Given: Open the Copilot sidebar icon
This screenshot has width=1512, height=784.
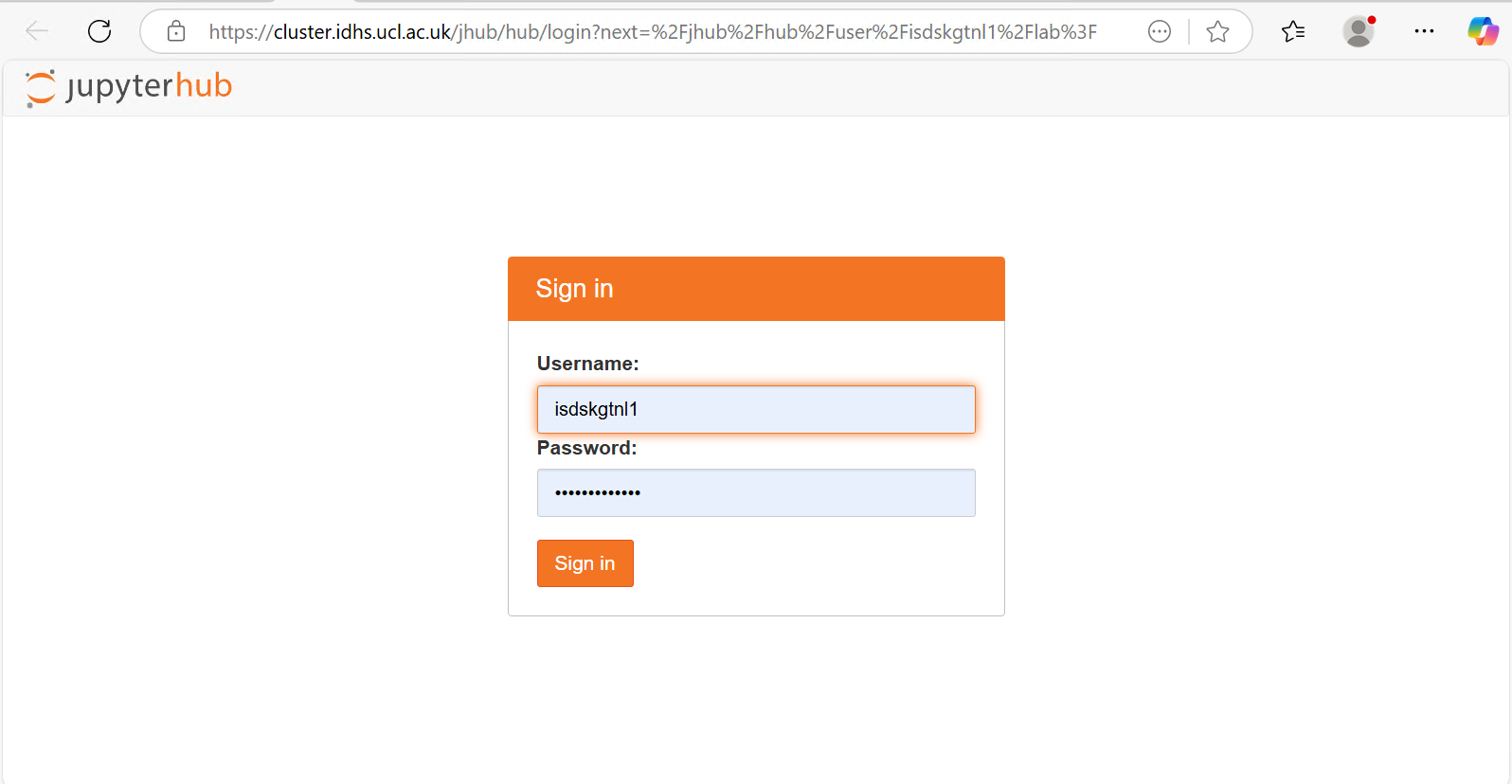Looking at the screenshot, I should click(1484, 31).
